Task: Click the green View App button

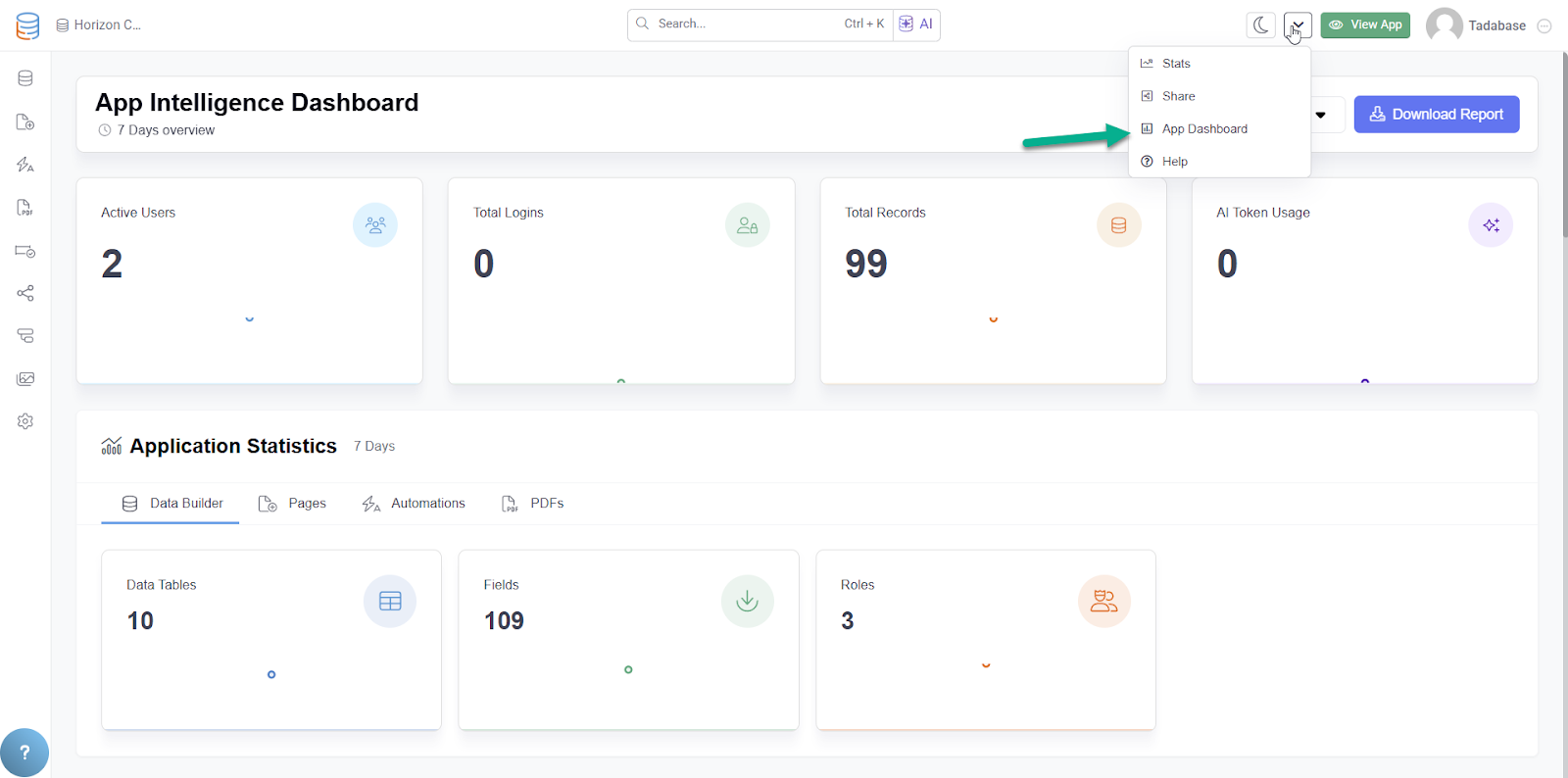Action: point(1365,25)
